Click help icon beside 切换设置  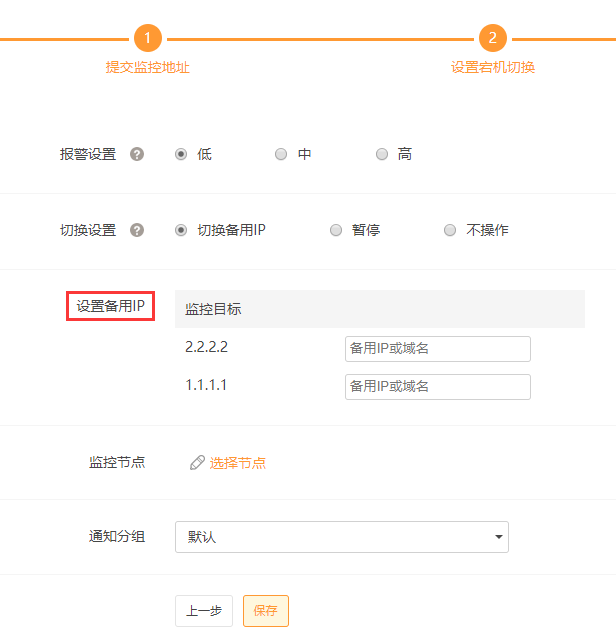pyautogui.click(x=137, y=230)
